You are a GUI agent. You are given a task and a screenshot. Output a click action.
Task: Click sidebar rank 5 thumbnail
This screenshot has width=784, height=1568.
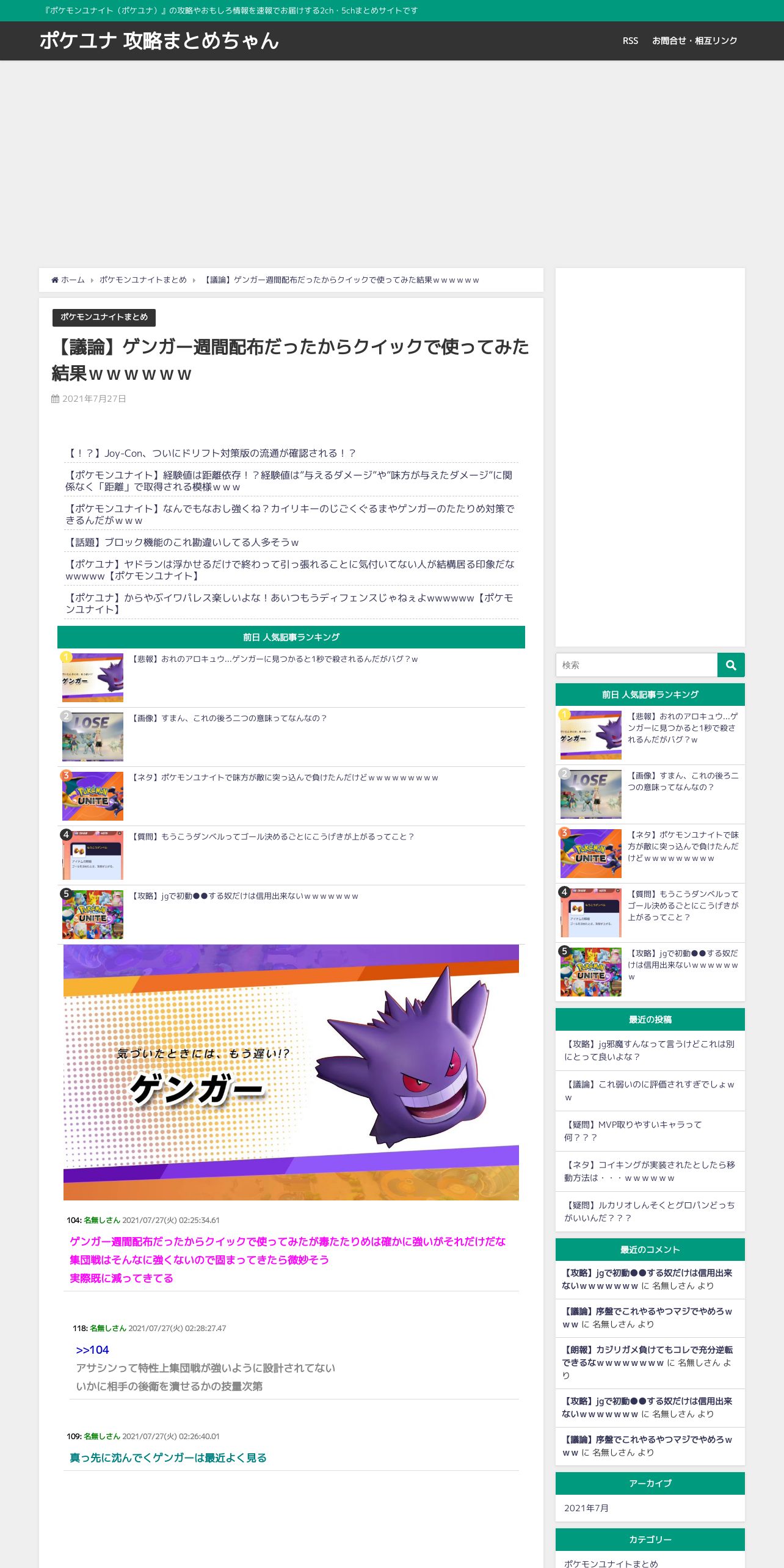[x=591, y=972]
